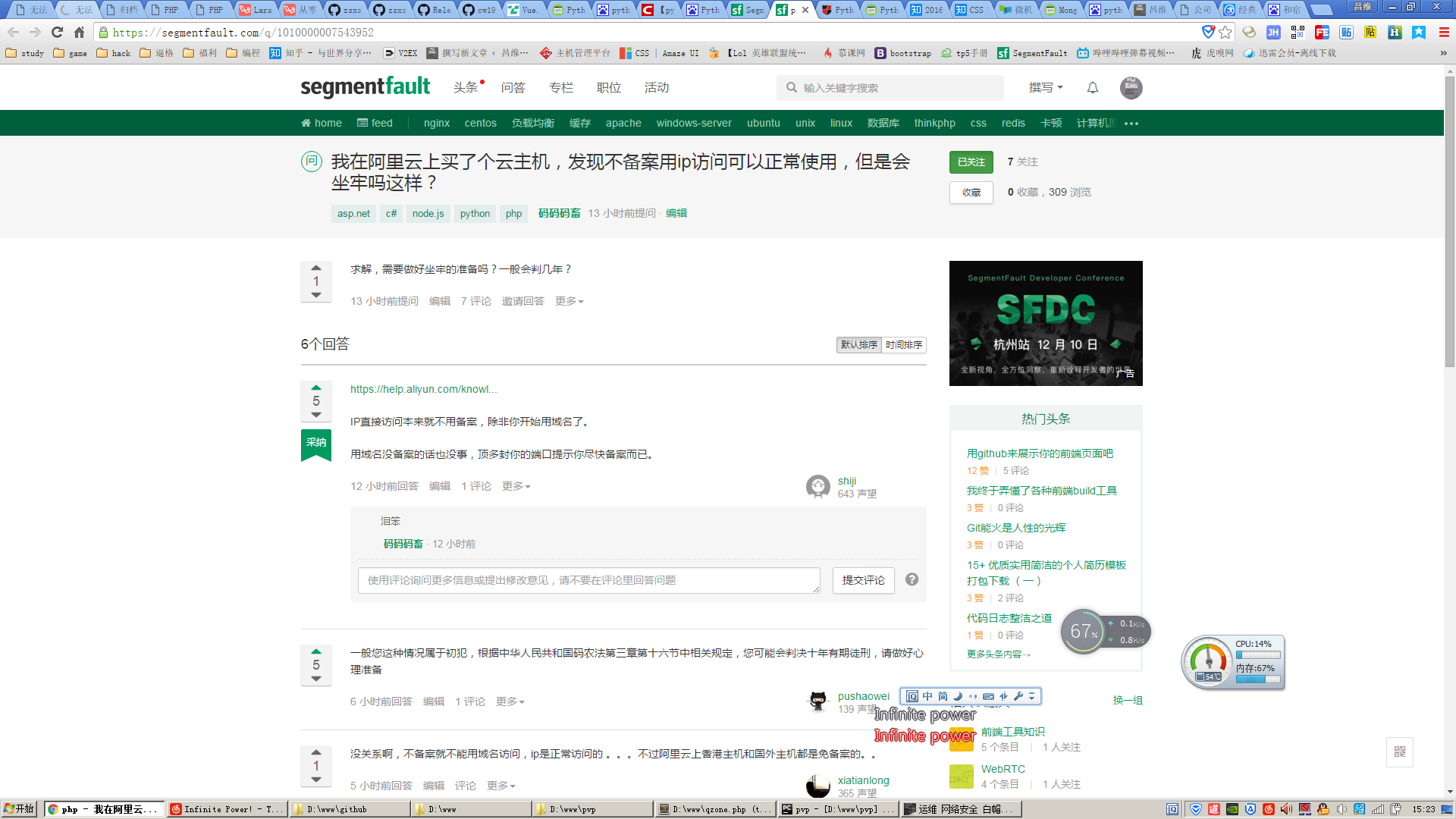This screenshot has height=819, width=1456.
Task: Click the notification bell in SegmentFault navbar
Action: click(1091, 88)
